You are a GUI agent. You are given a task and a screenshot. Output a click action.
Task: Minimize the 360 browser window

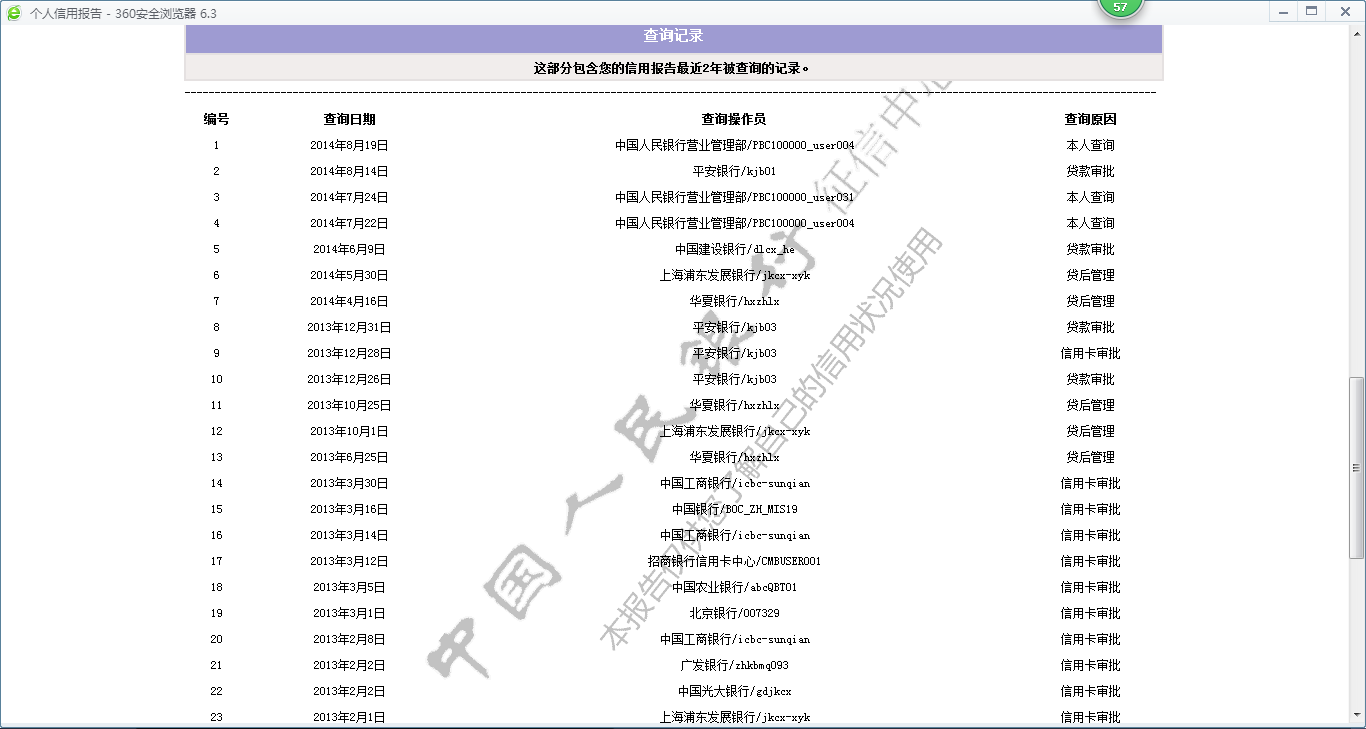click(1282, 12)
